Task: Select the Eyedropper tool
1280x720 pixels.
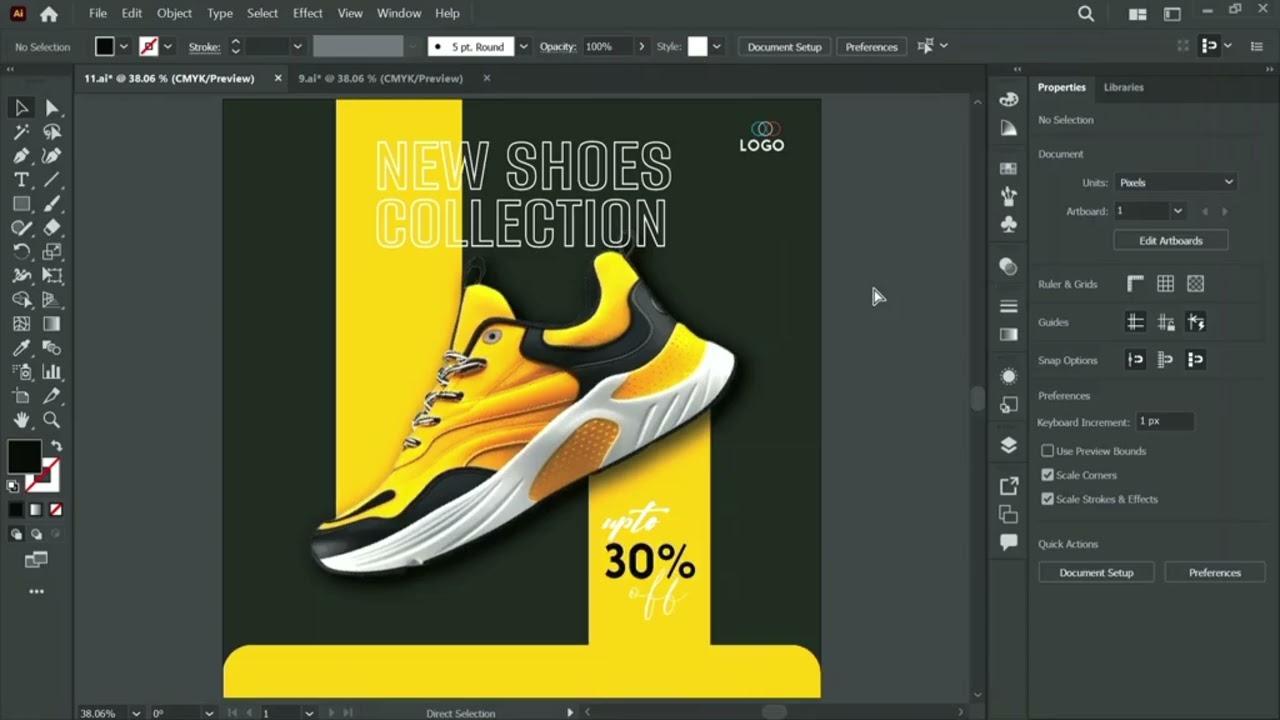Action: point(21,348)
